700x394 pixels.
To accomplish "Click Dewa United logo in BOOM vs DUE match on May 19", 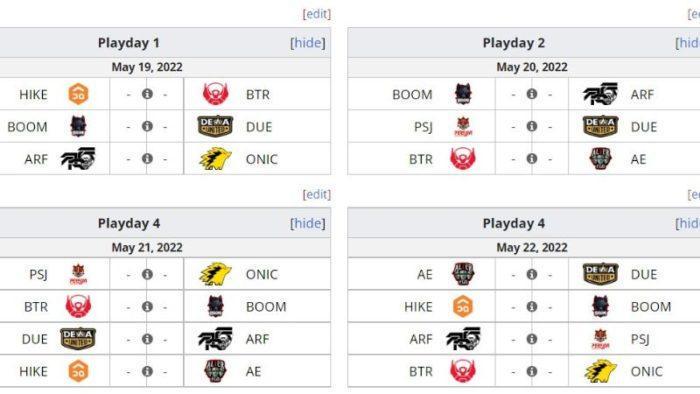I will (x=215, y=127).
